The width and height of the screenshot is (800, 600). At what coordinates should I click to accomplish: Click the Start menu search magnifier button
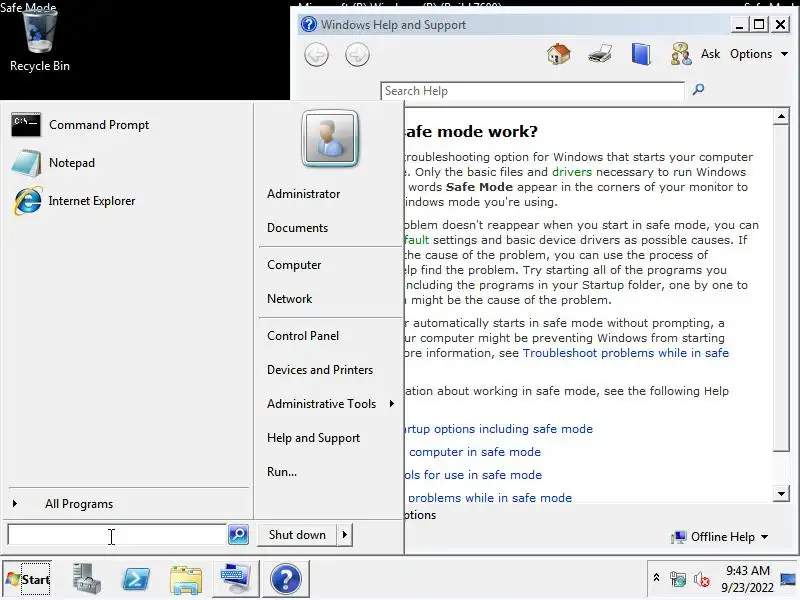238,534
